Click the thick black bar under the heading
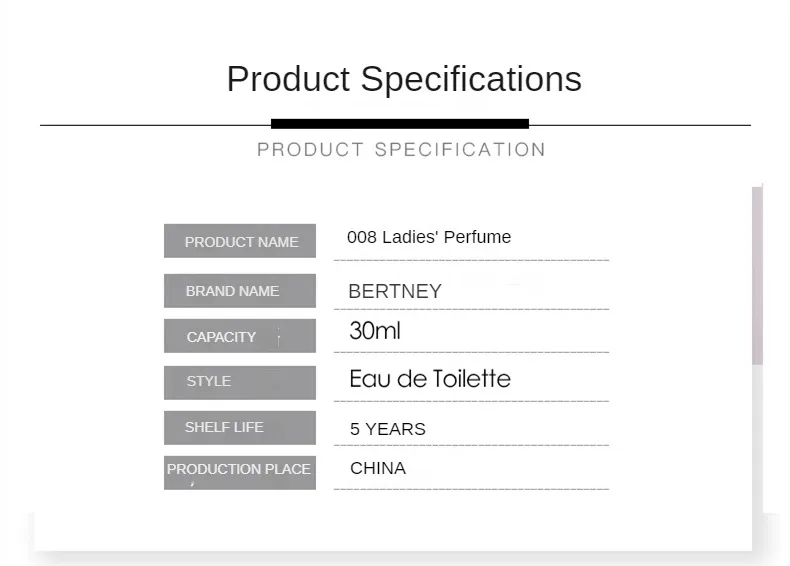 click(x=399, y=124)
